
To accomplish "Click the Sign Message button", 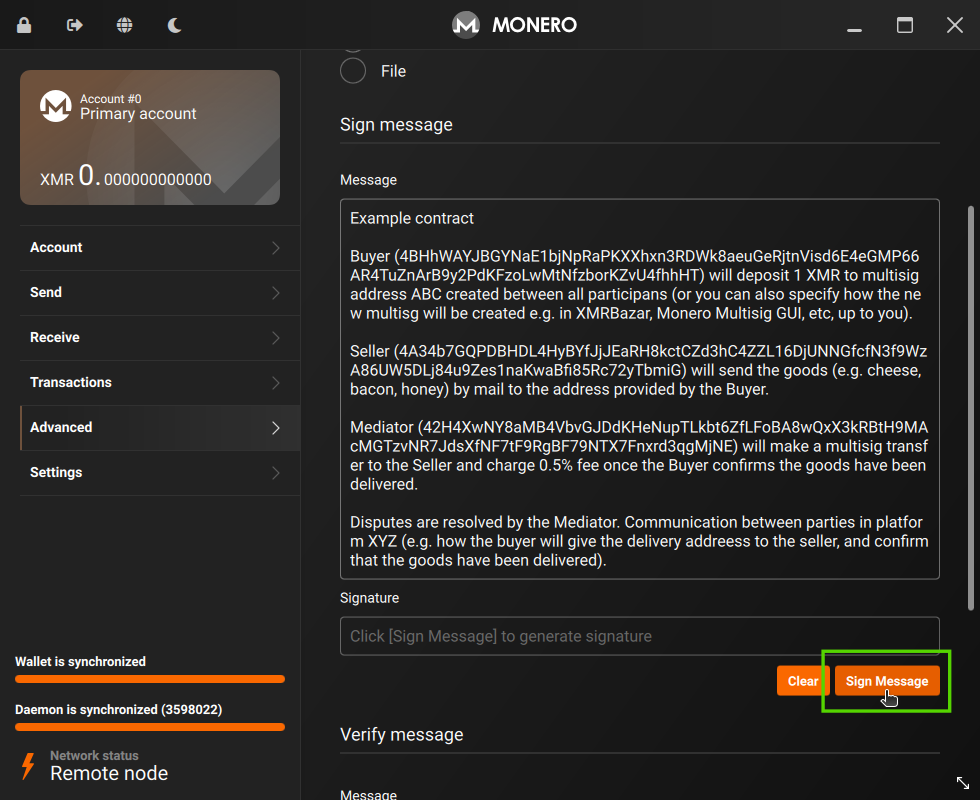I will click(x=886, y=680).
